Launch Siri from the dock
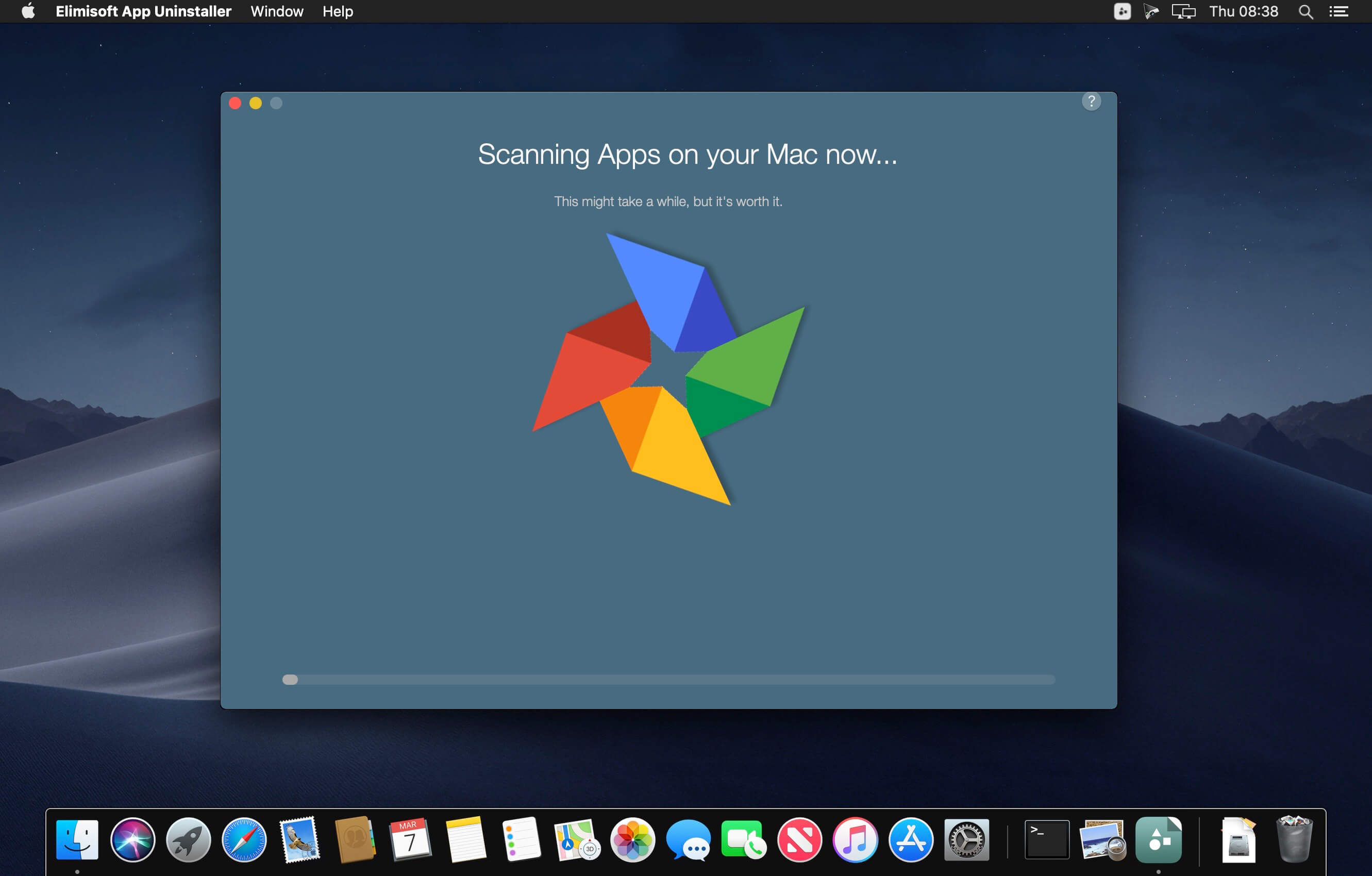 click(133, 839)
